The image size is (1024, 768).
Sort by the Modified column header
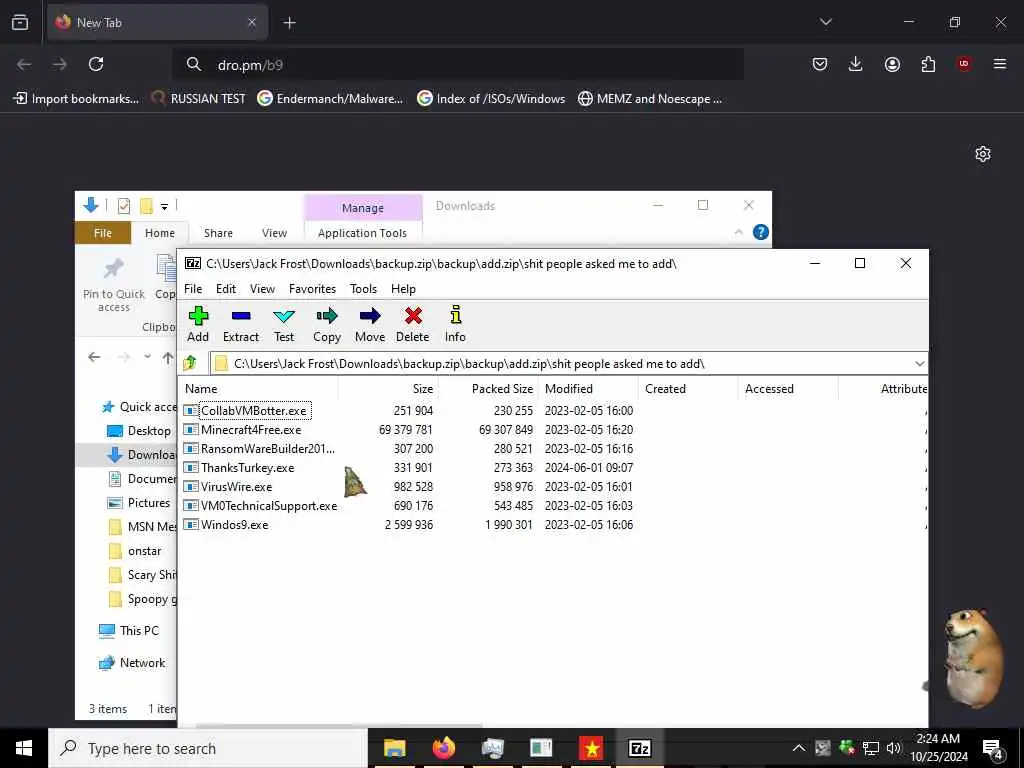coord(588,389)
